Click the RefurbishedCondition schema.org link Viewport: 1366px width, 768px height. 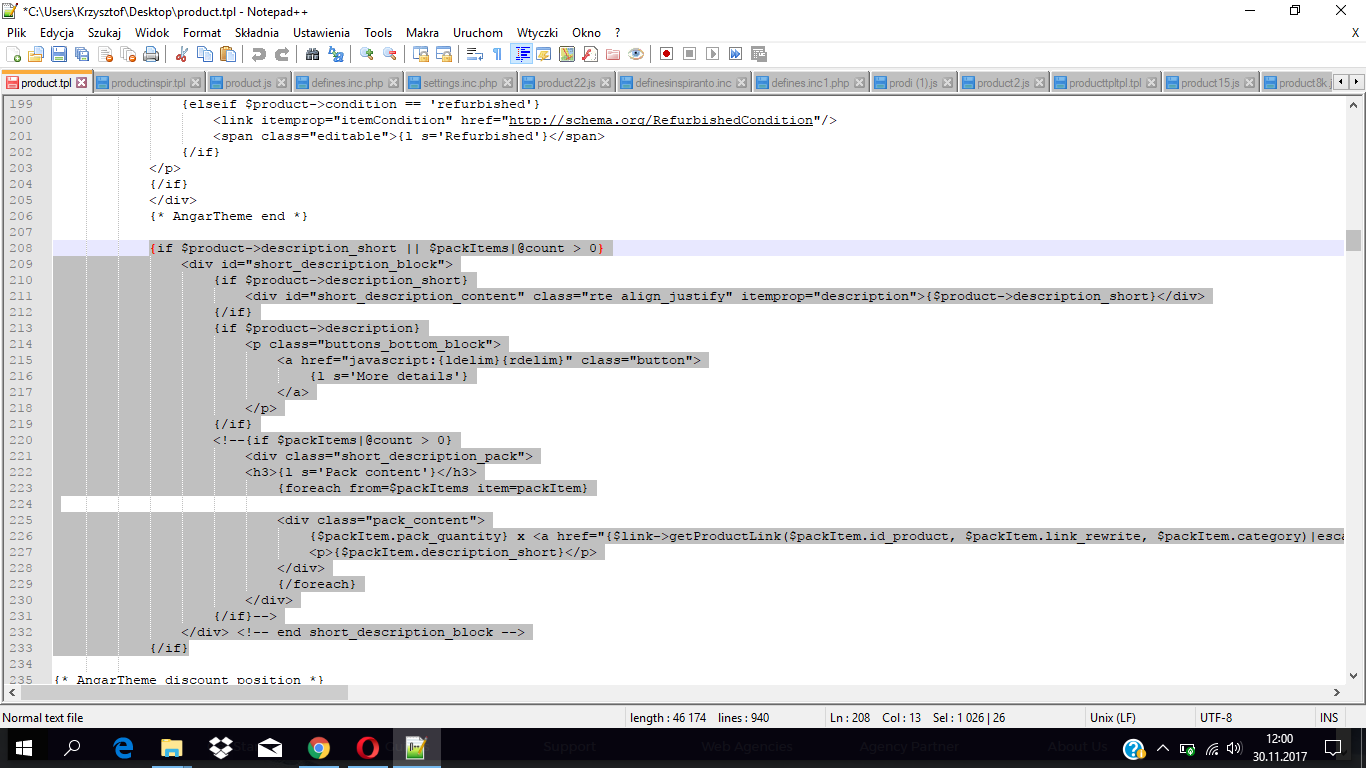(661, 120)
